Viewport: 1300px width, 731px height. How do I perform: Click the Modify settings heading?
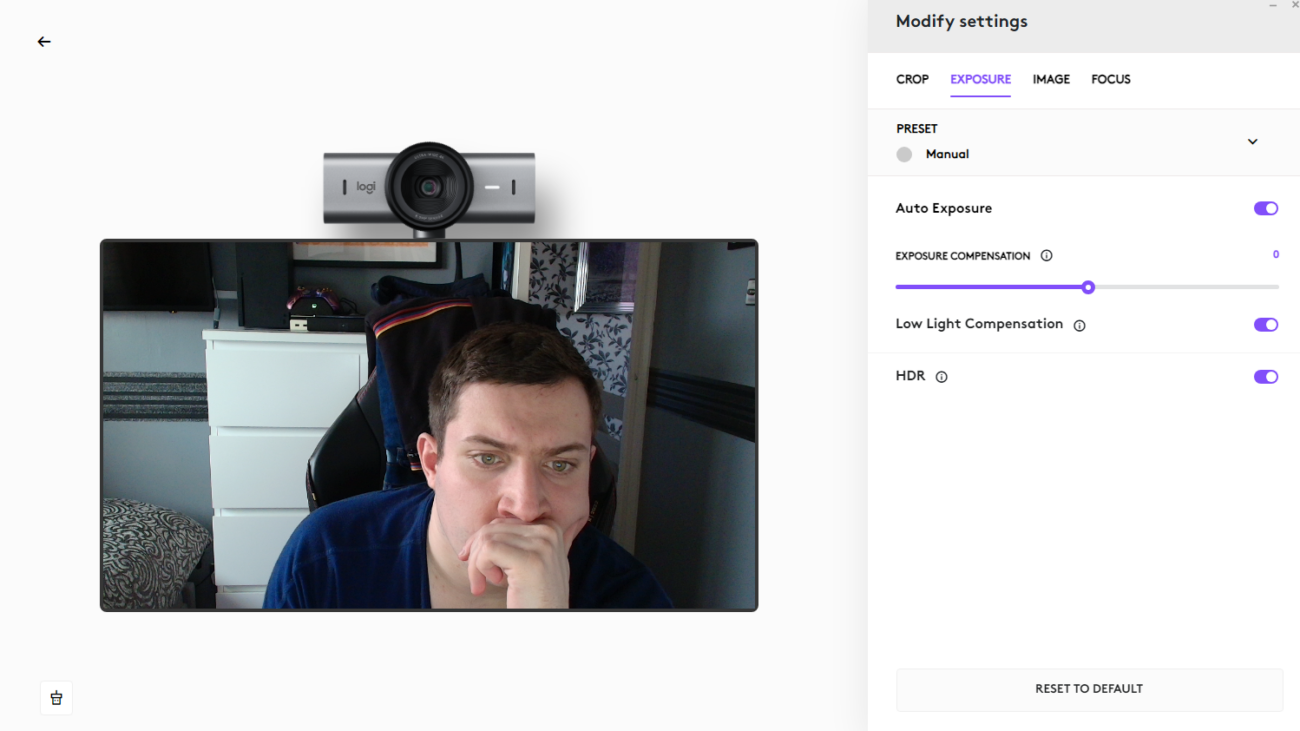[961, 21]
